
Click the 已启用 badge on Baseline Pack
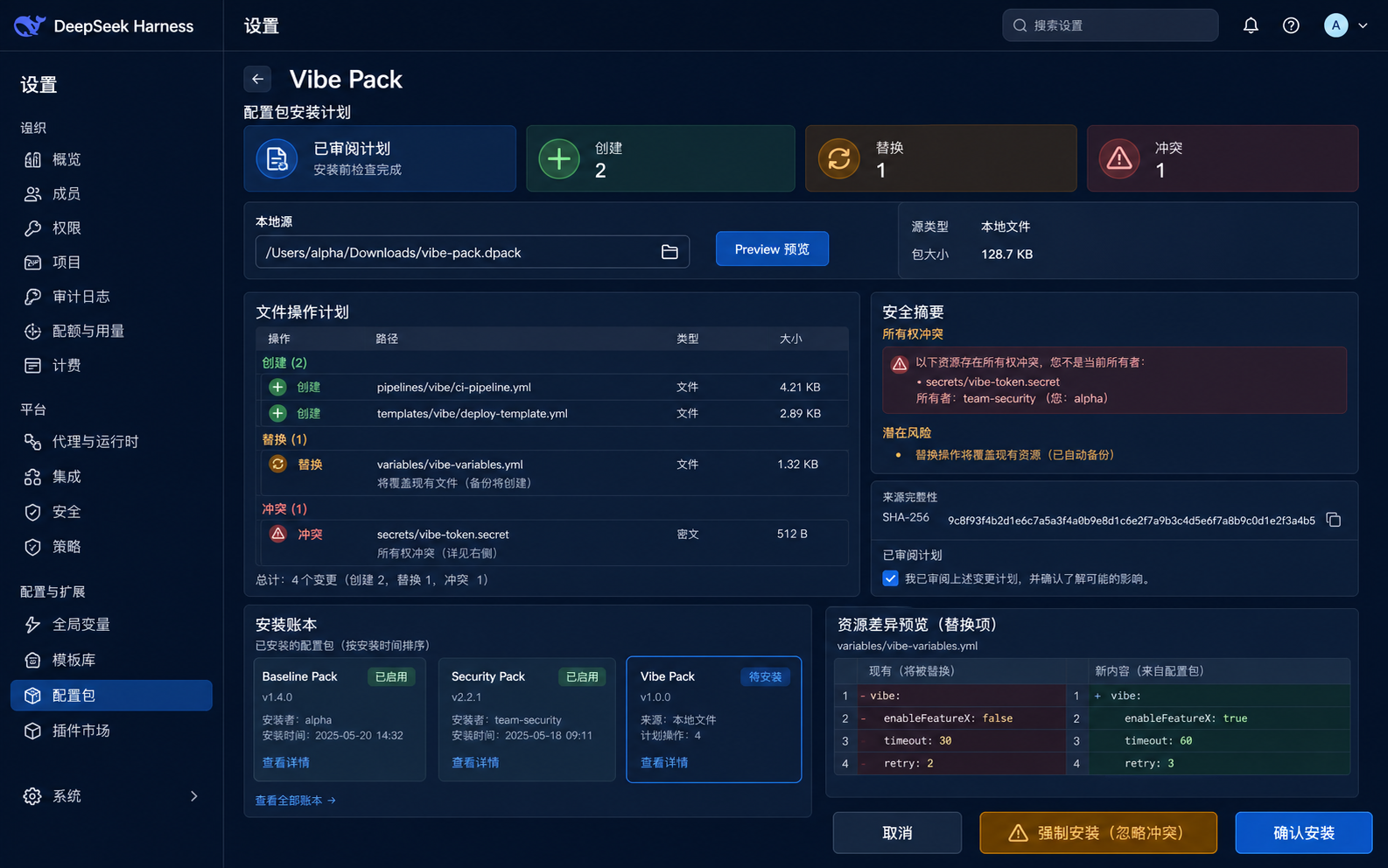pos(391,676)
